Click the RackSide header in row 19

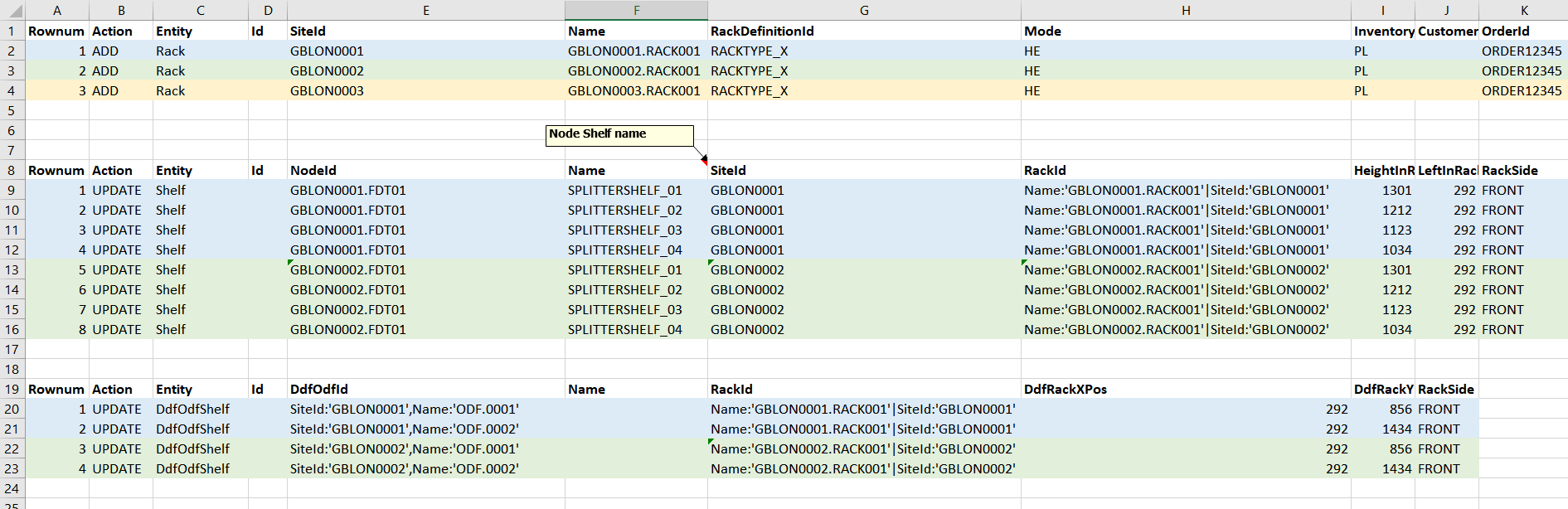[x=1447, y=389]
